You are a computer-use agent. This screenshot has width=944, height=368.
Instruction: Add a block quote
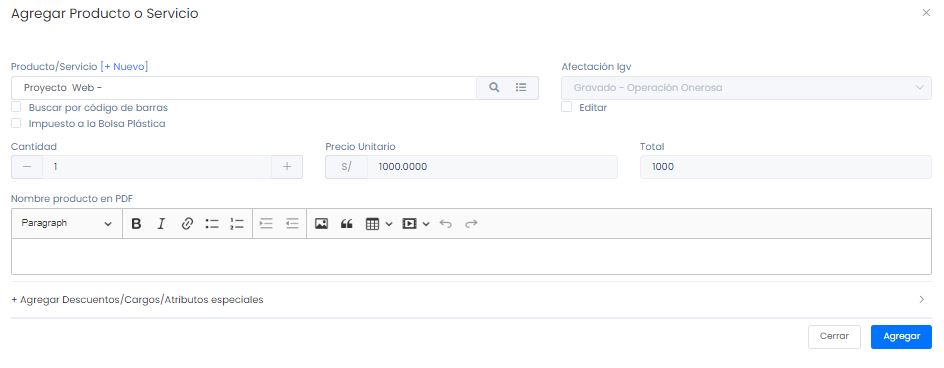pyautogui.click(x=346, y=224)
